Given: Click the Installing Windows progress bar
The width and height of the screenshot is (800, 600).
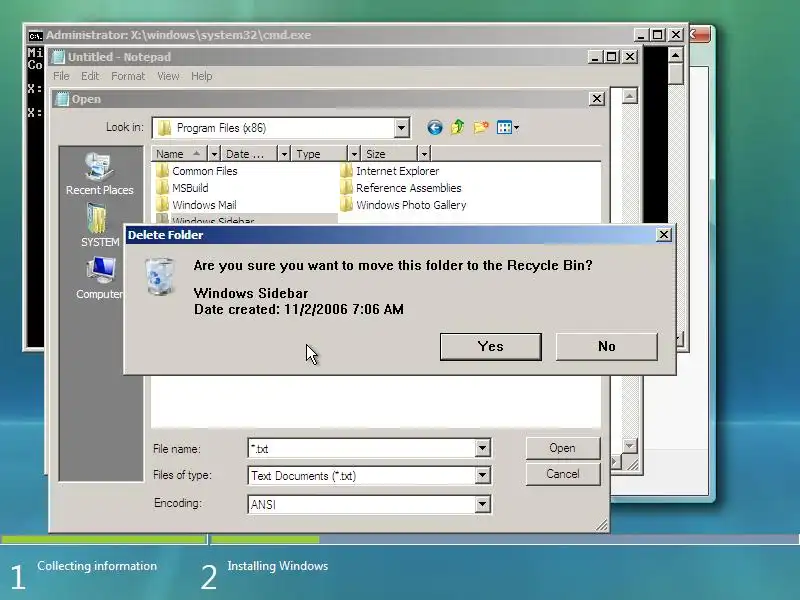Looking at the screenshot, I should [505, 539].
